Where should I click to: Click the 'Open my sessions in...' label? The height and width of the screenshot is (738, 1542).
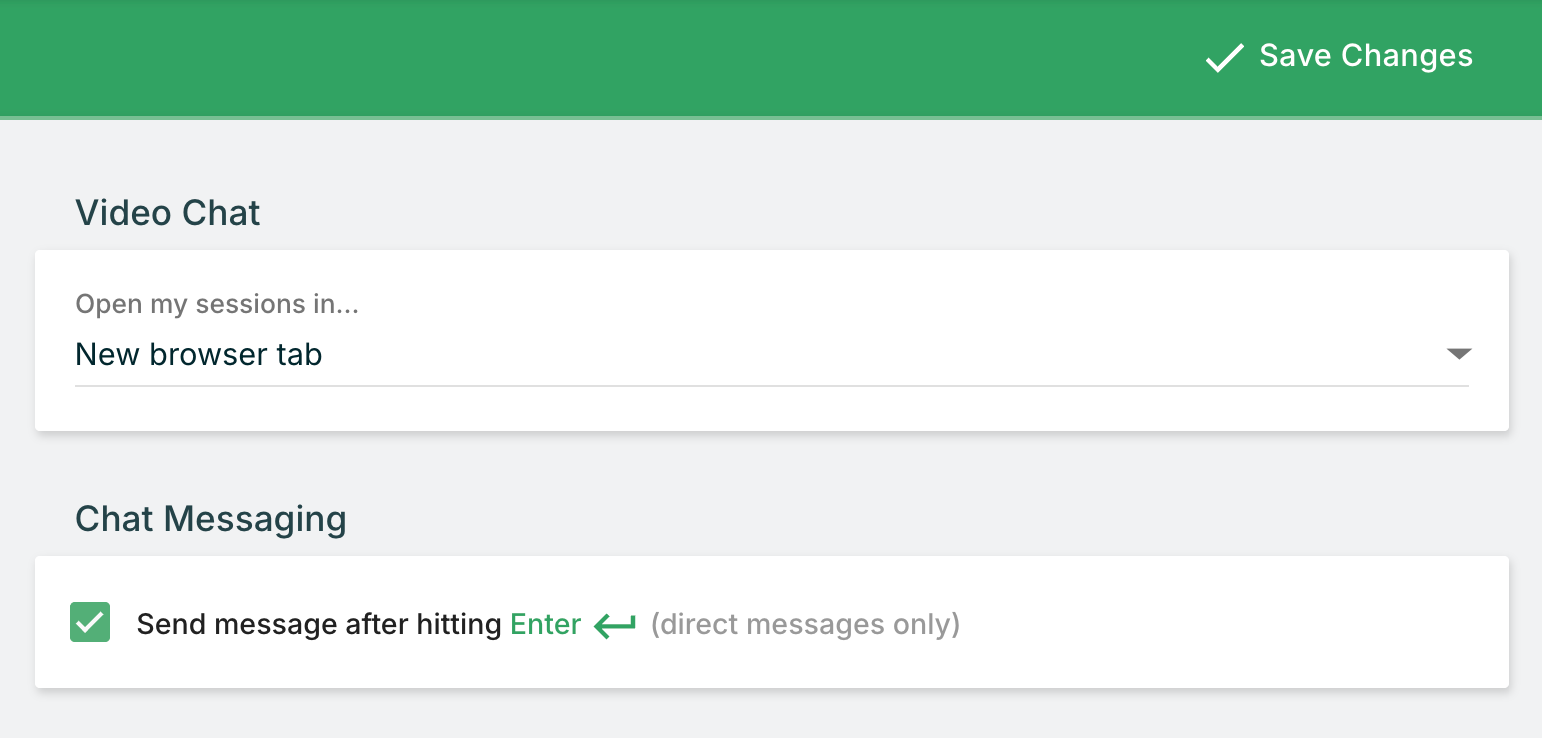[217, 304]
